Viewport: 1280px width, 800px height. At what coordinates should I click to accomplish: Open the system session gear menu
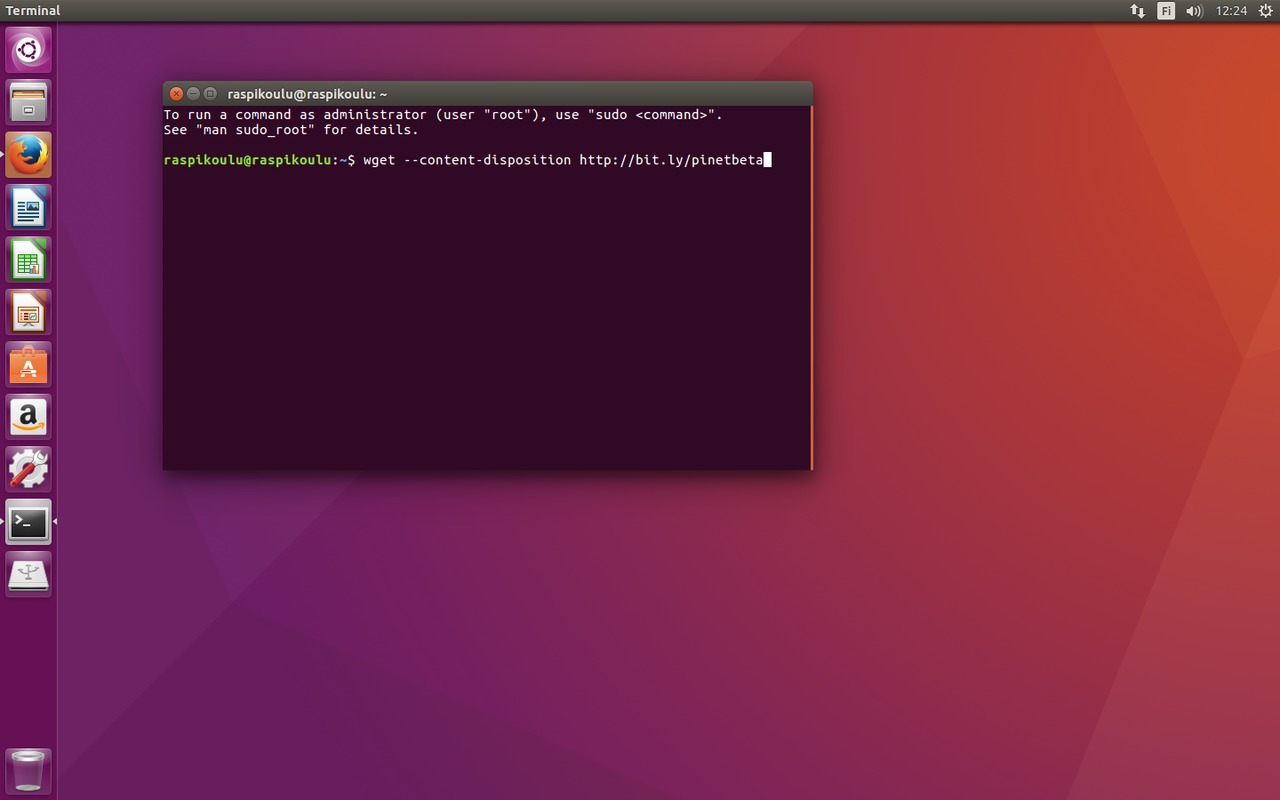[1265, 11]
